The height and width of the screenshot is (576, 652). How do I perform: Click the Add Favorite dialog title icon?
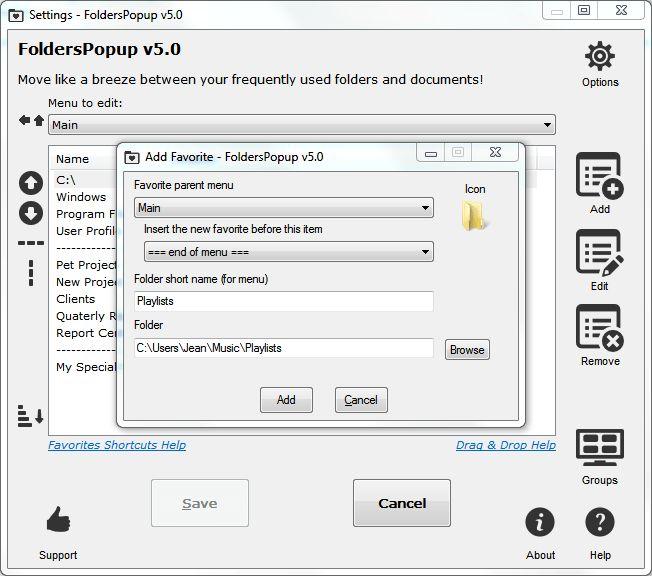click(x=132, y=157)
